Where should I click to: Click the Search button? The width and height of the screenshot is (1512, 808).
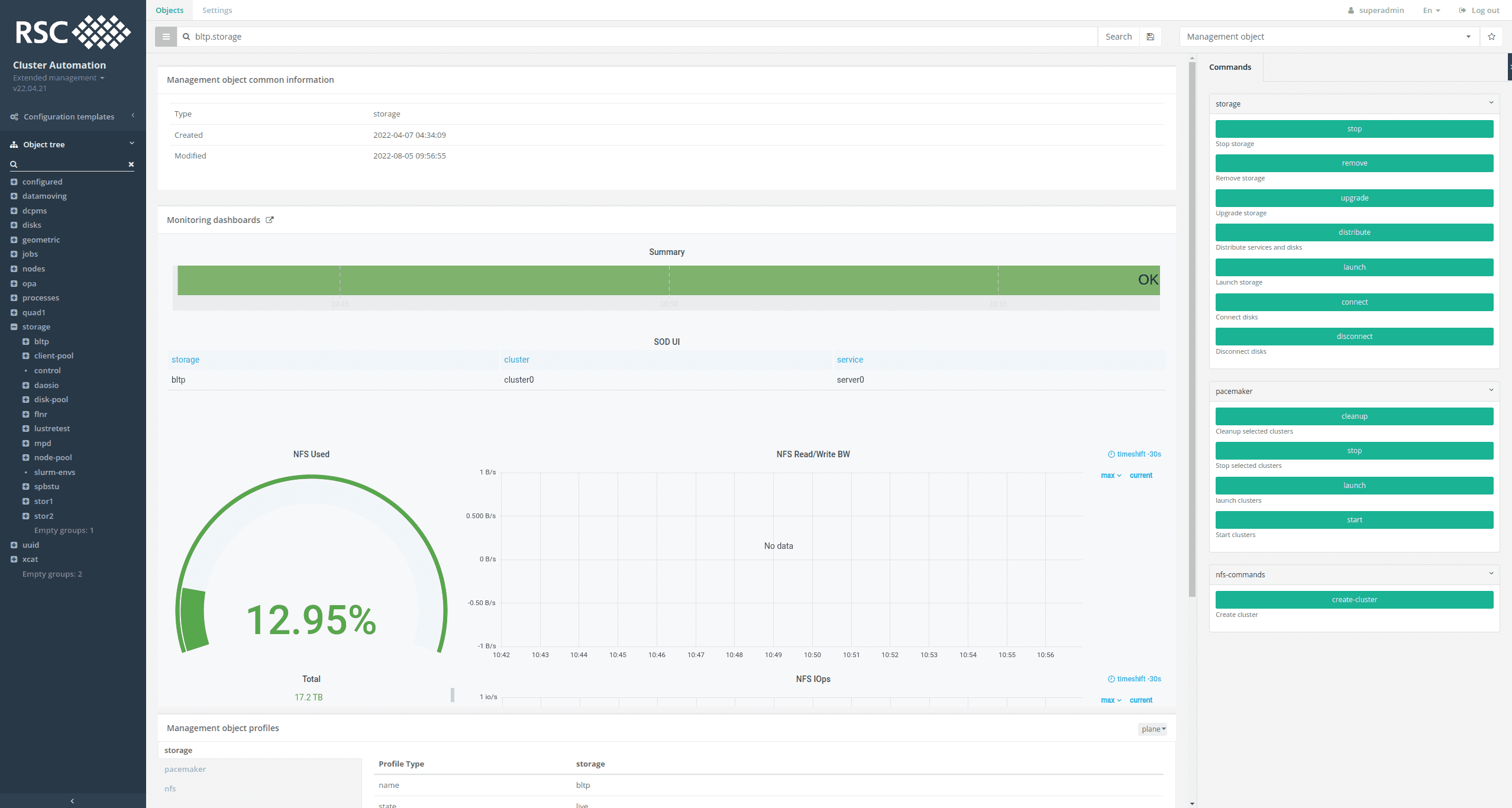tap(1117, 36)
